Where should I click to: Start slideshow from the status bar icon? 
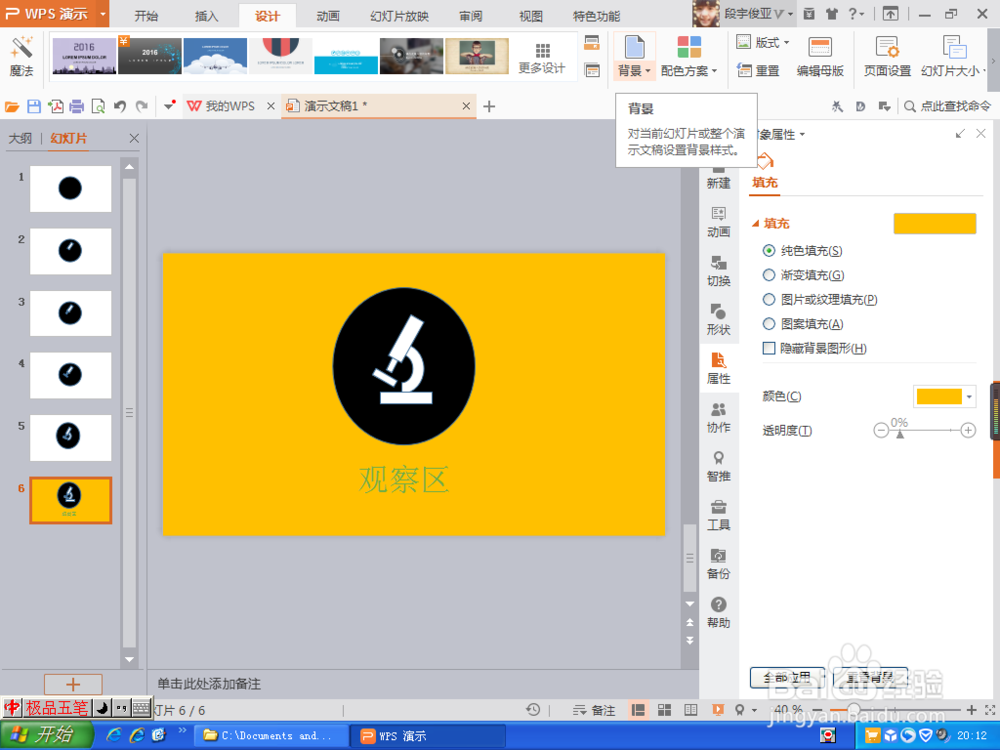[717, 709]
